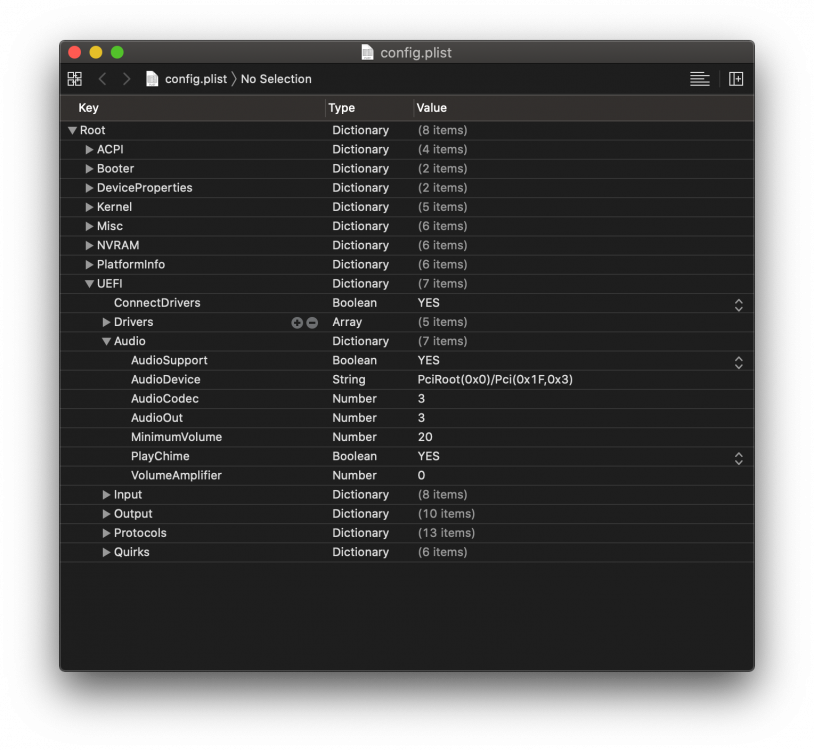This screenshot has height=750, width=814.
Task: Select the ConnectDrivers key
Action: pos(157,303)
